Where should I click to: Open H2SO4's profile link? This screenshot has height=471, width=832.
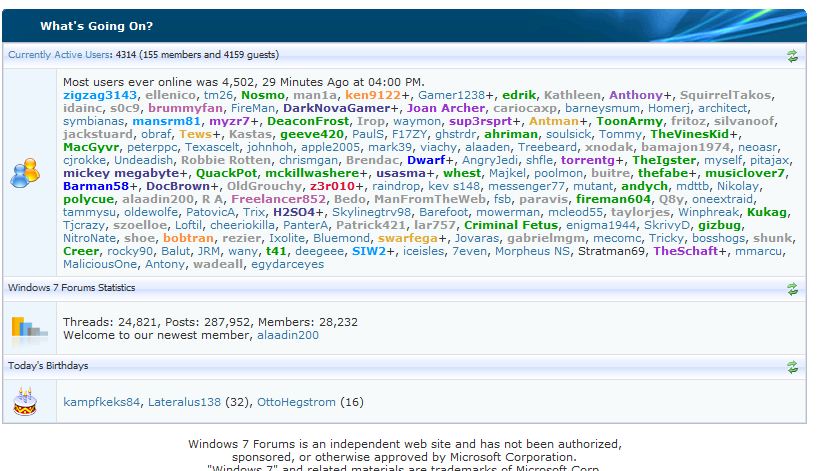(293, 213)
